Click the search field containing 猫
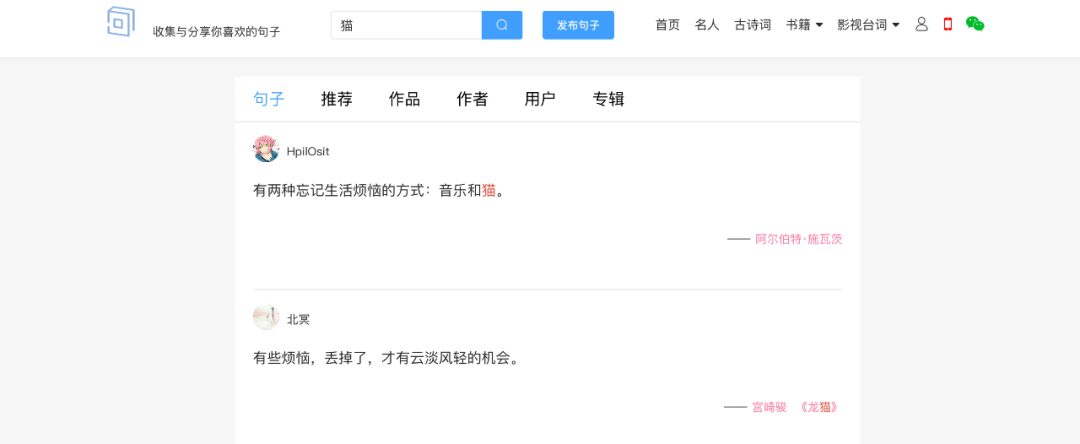Image resolution: width=1080 pixels, height=444 pixels. click(x=406, y=25)
